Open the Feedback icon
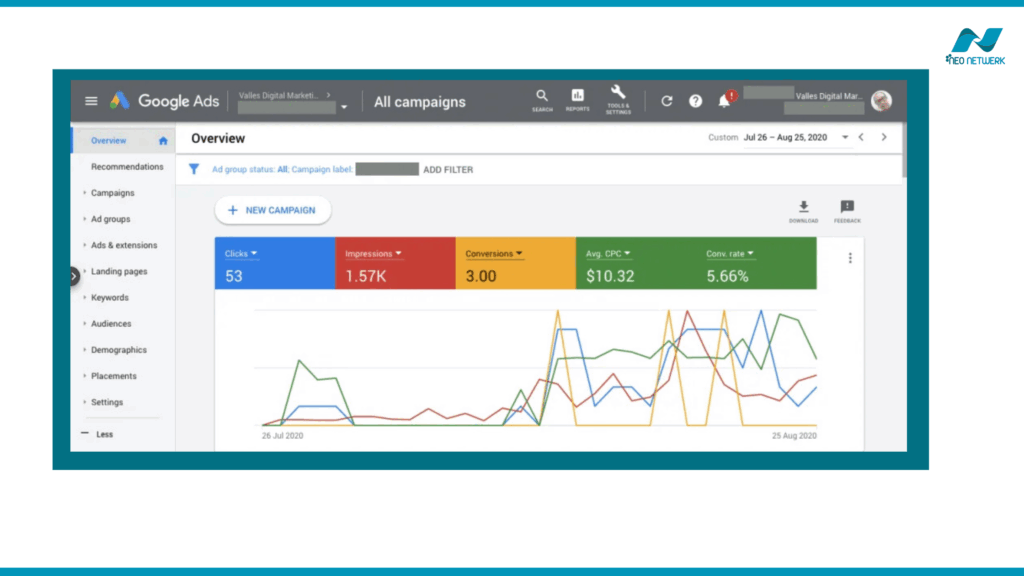Screen dimensions: 1024x576 [x=847, y=212]
